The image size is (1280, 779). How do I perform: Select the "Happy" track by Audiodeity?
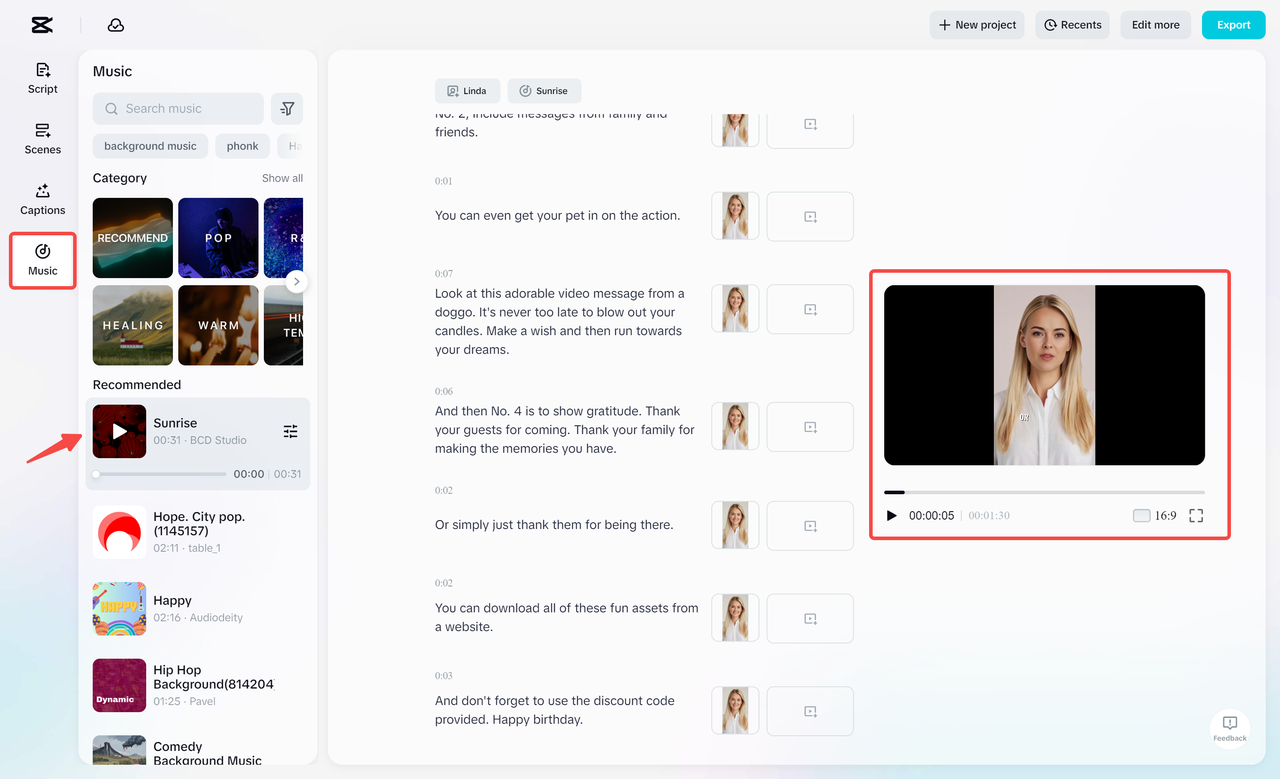pyautogui.click(x=198, y=608)
